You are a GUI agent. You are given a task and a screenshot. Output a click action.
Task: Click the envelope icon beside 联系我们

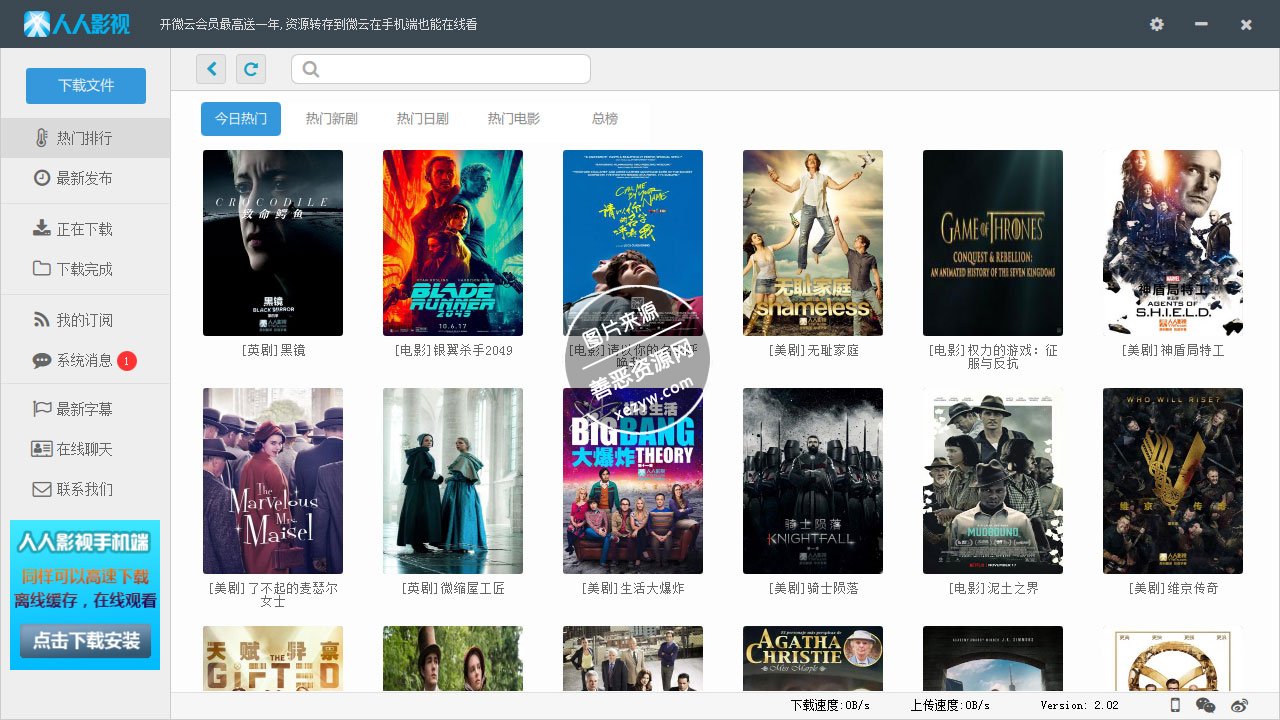42,489
